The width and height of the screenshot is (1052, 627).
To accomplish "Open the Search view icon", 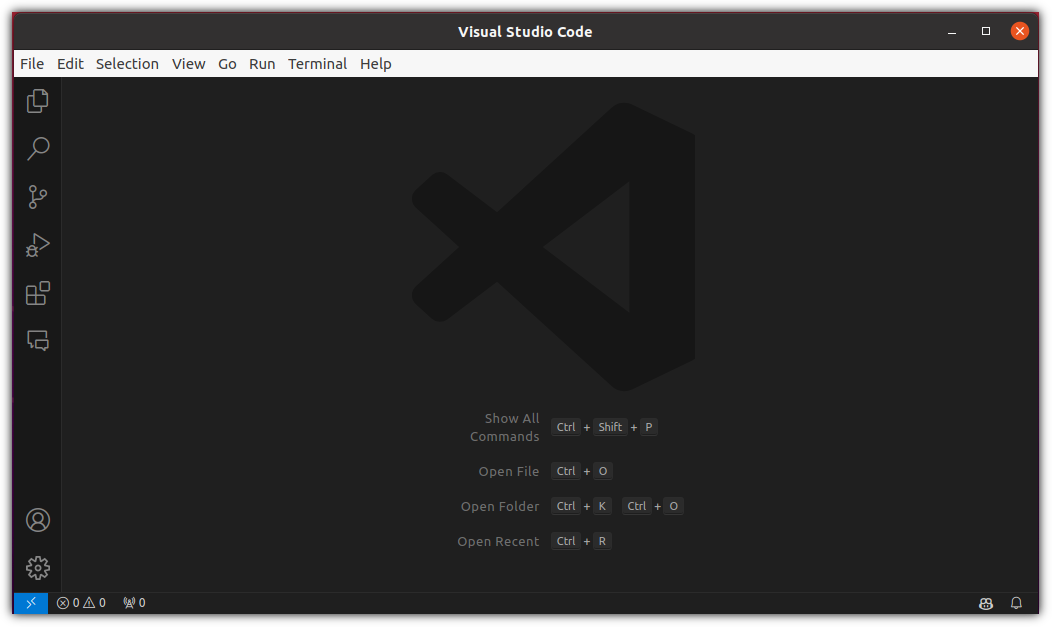I will point(38,149).
